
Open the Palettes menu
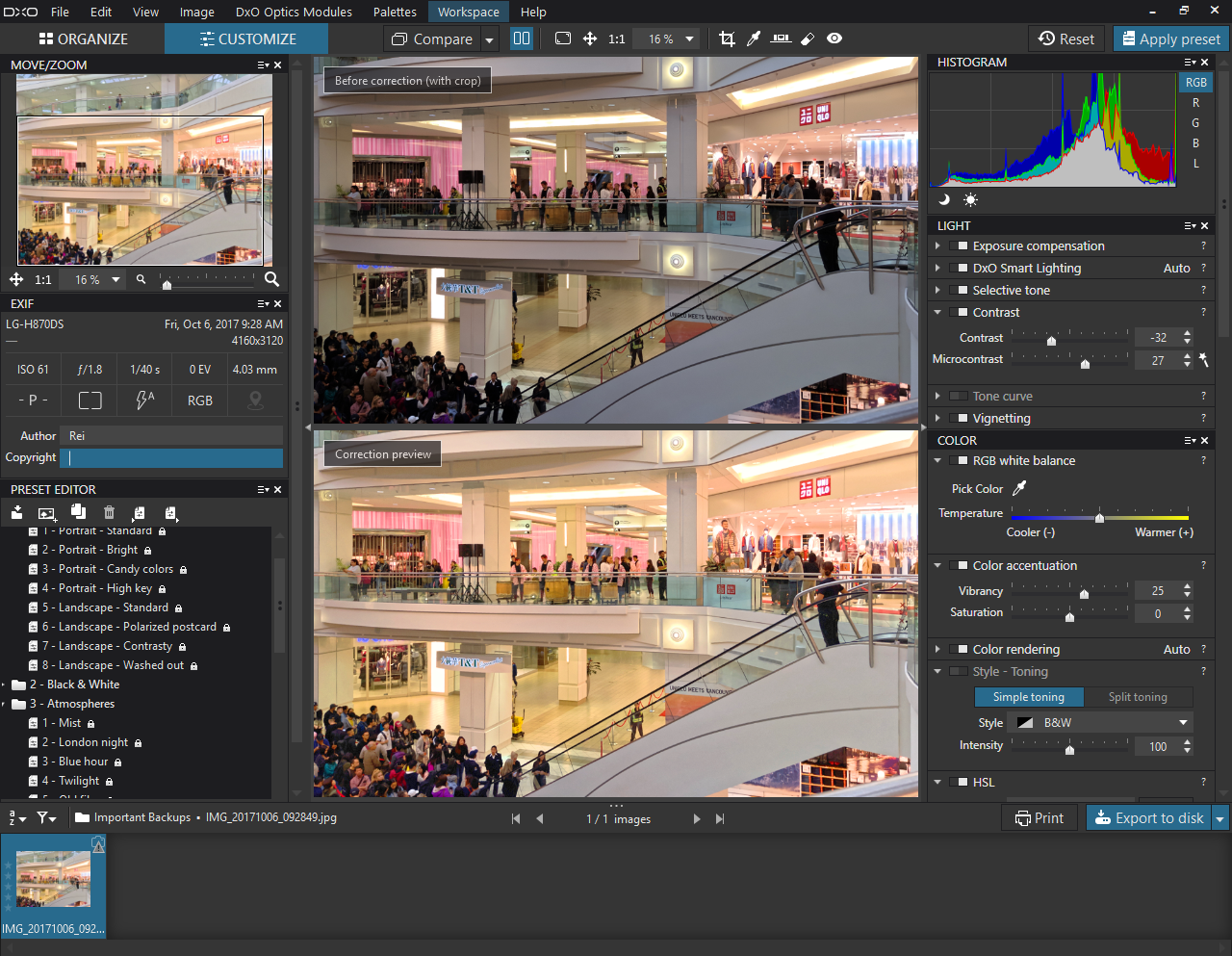(395, 12)
